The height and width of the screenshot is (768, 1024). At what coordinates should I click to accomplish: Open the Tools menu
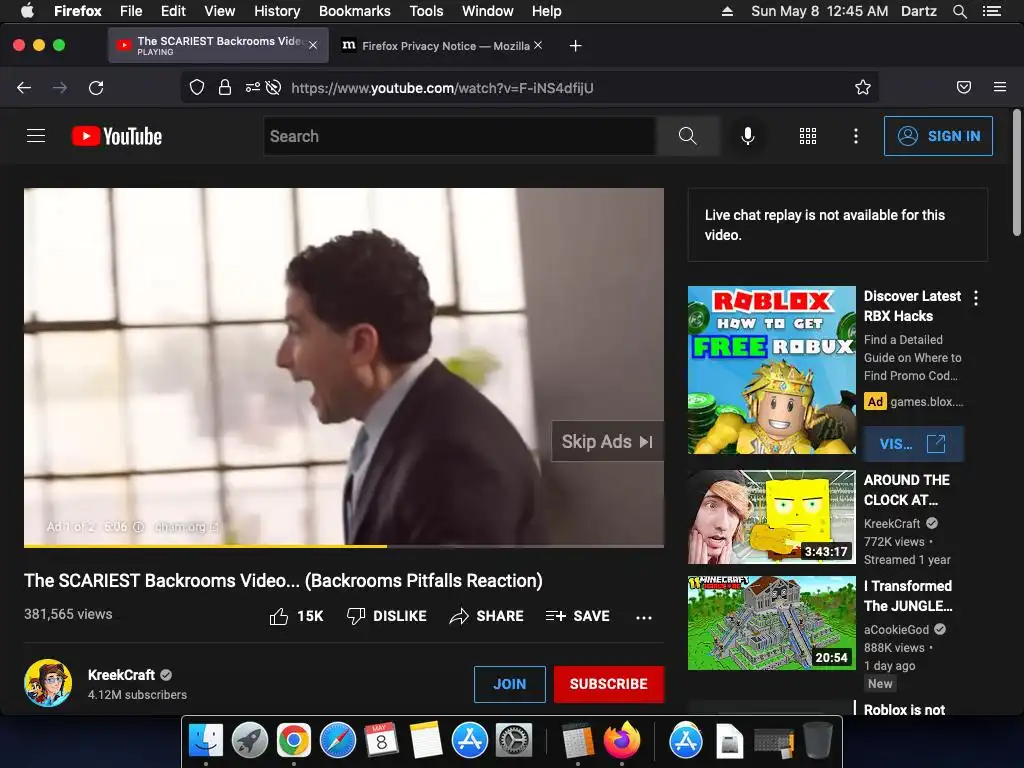point(426,11)
